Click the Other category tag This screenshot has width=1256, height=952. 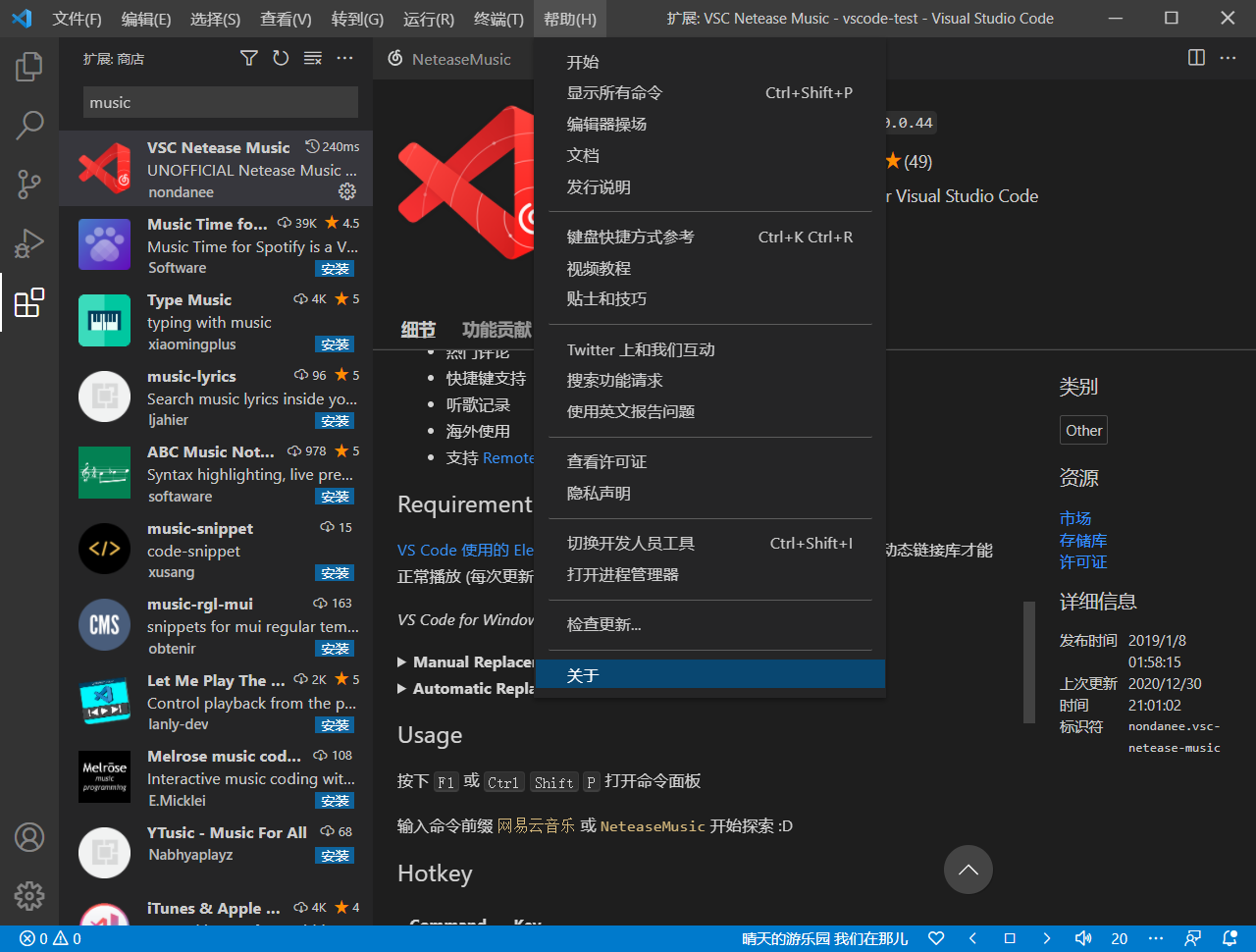(1084, 431)
